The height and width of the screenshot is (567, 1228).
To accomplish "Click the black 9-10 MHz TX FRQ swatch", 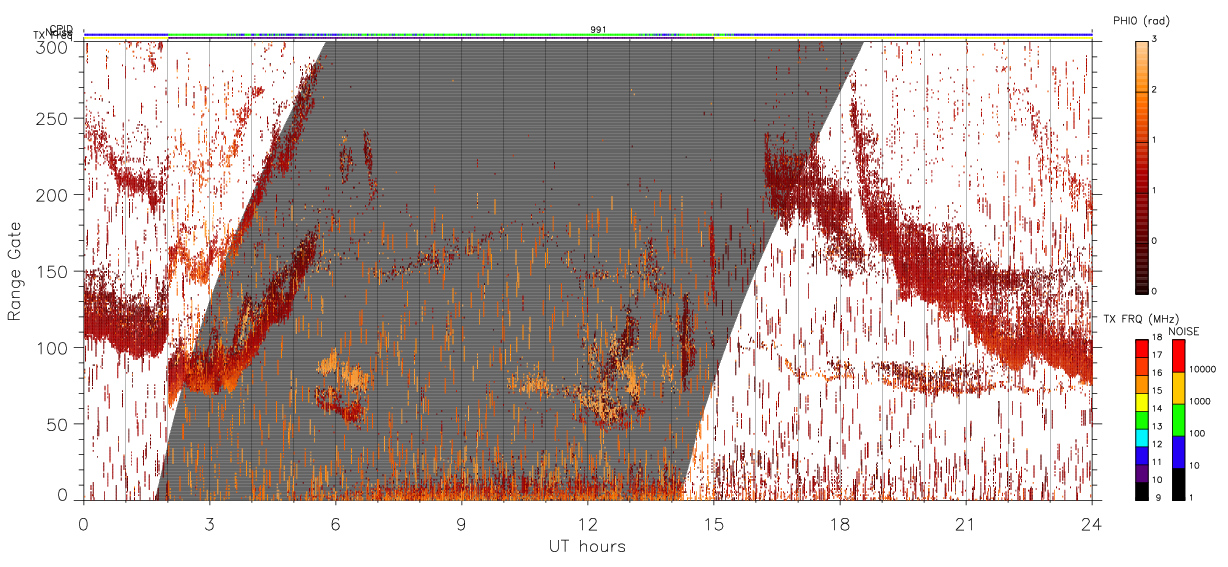I will (x=1141, y=489).
